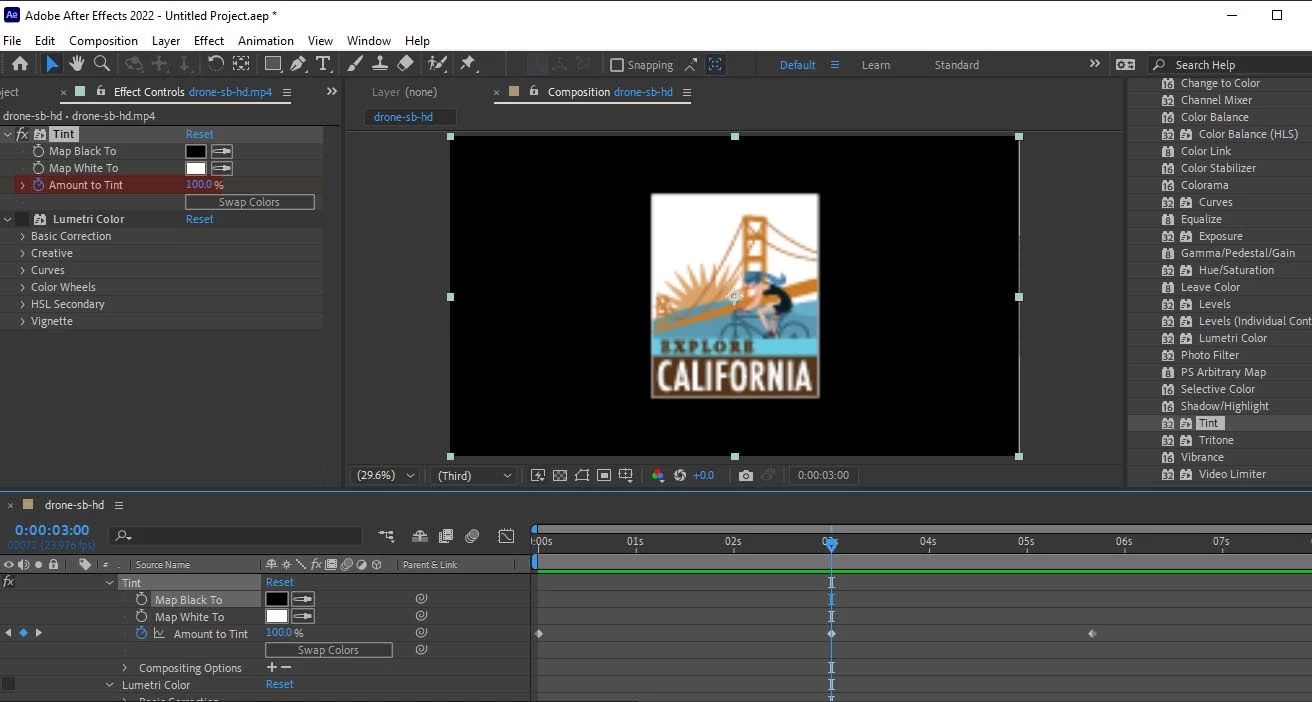1312x702 pixels.
Task: Enable the Snapping checkbox
Action: (617, 65)
